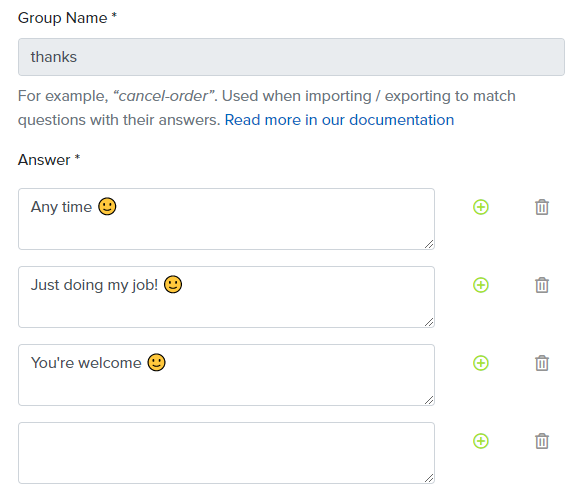This screenshot has width=571, height=494.
Task: Delete the "Any time" answer
Action: coord(542,207)
